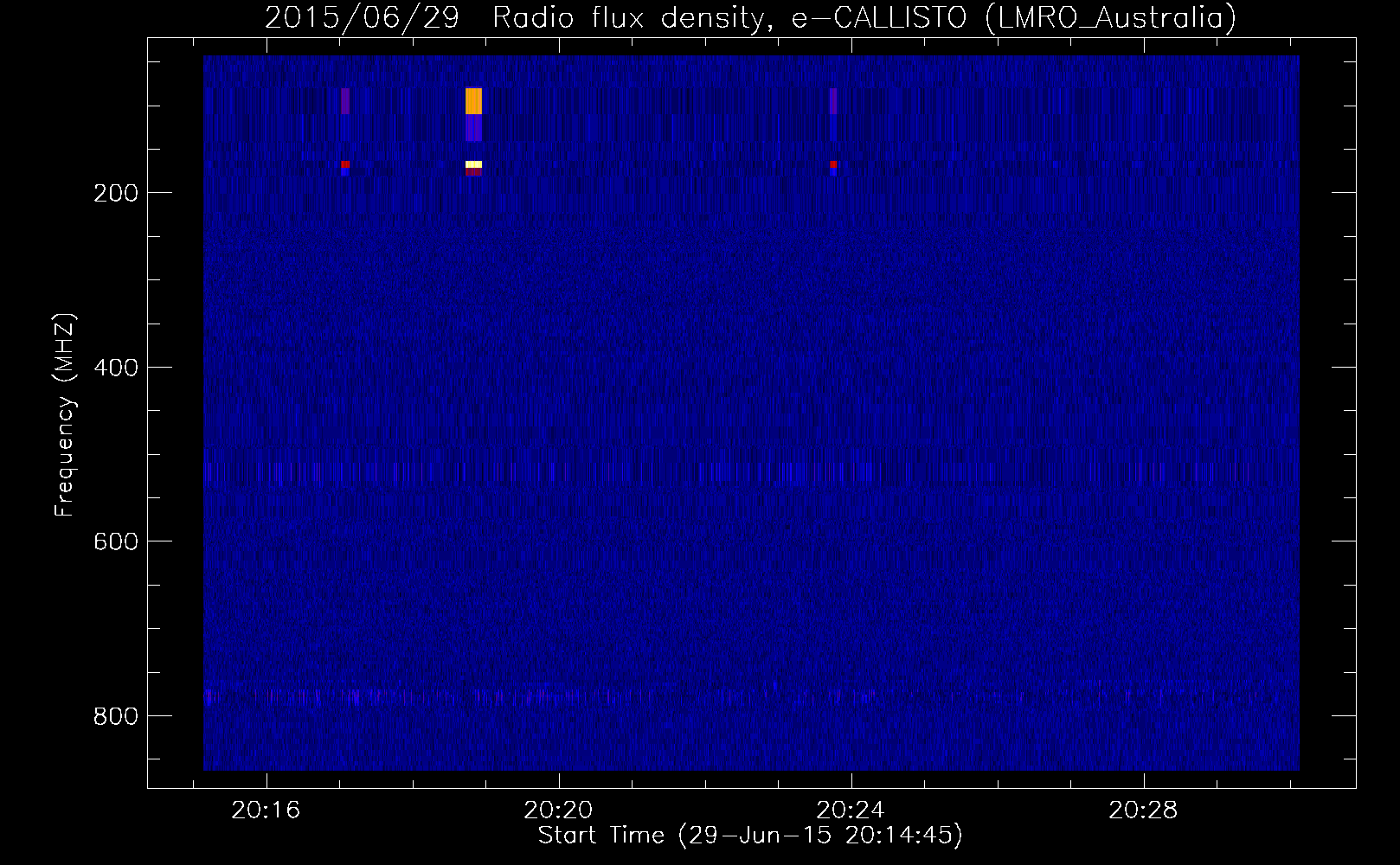Viewport: 1400px width, 865px height.
Task: Click the 'Start Time (29-Jun-15 20:14:45)' axis label
Action: click(x=750, y=836)
